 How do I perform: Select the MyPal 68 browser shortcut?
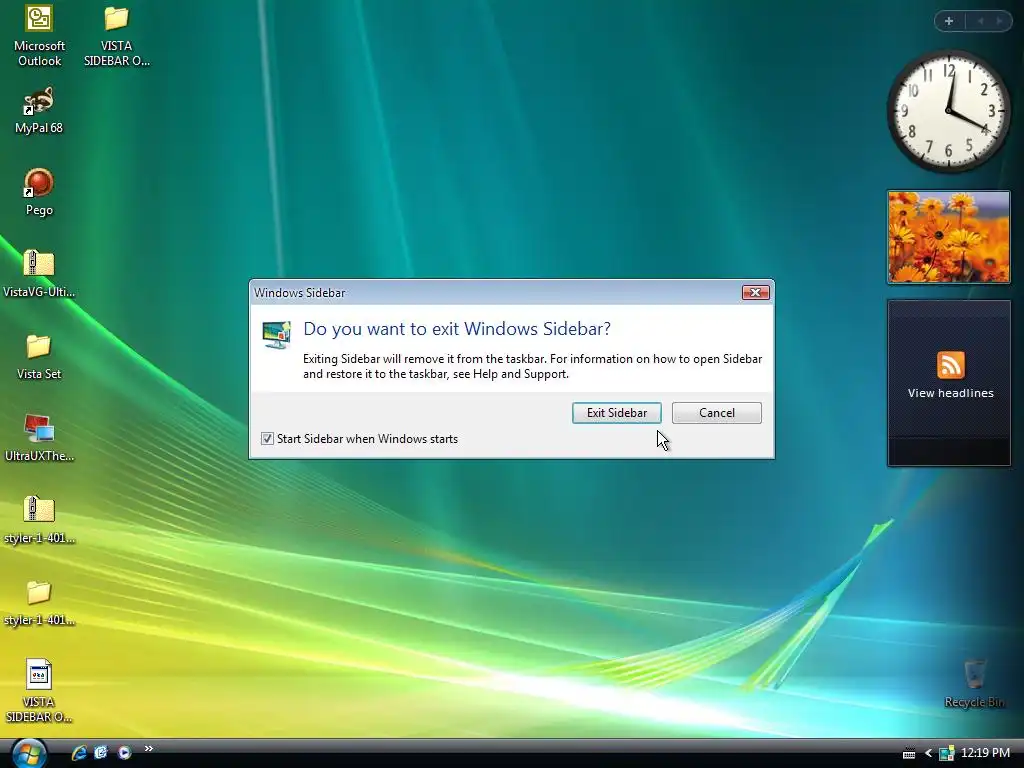(x=39, y=111)
